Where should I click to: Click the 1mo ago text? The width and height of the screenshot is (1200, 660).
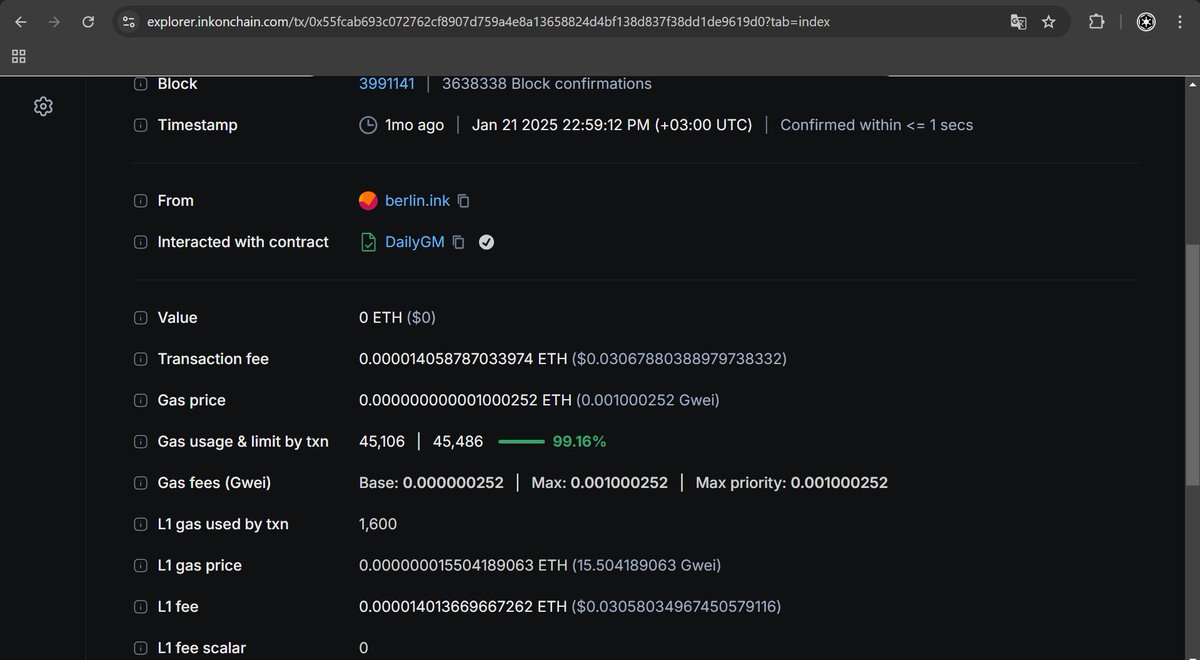(x=414, y=125)
